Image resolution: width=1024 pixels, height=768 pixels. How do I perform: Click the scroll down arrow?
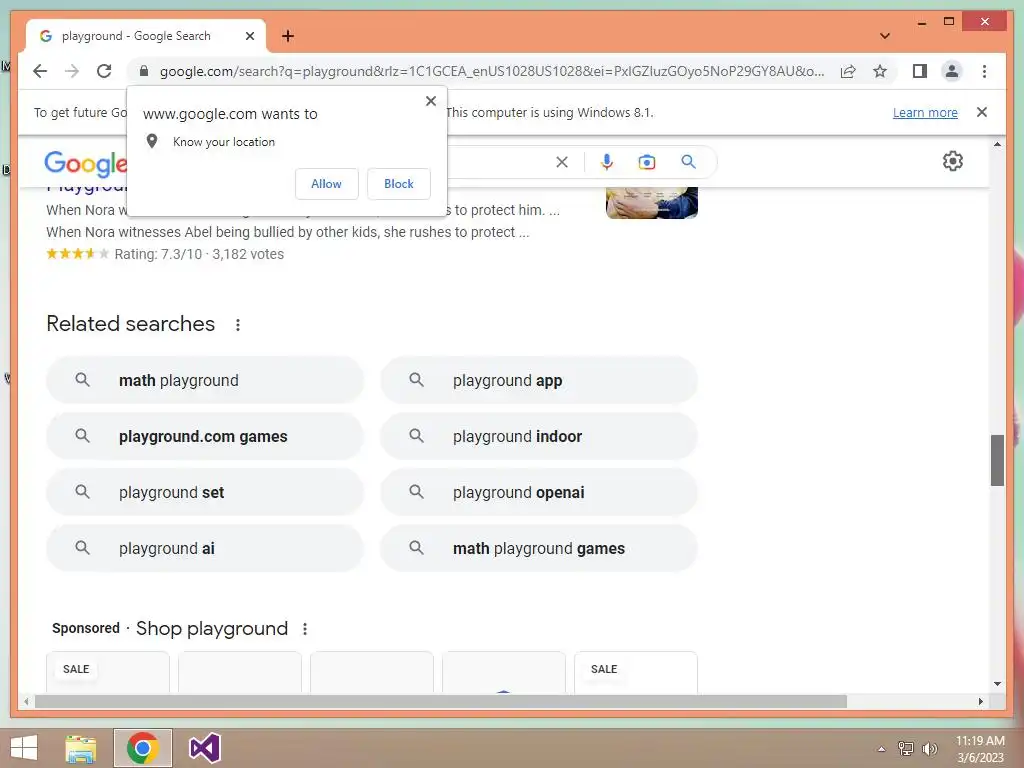pyautogui.click(x=997, y=684)
